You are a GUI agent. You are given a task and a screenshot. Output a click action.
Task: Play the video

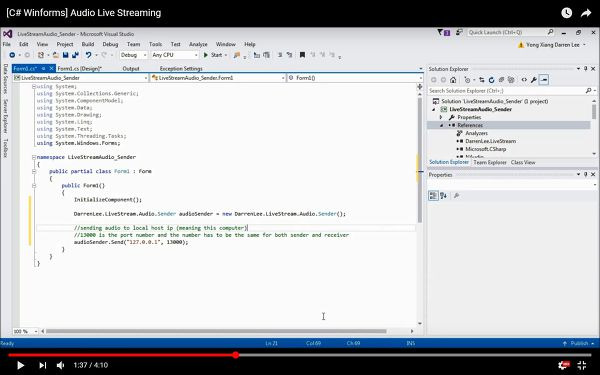coord(21,365)
